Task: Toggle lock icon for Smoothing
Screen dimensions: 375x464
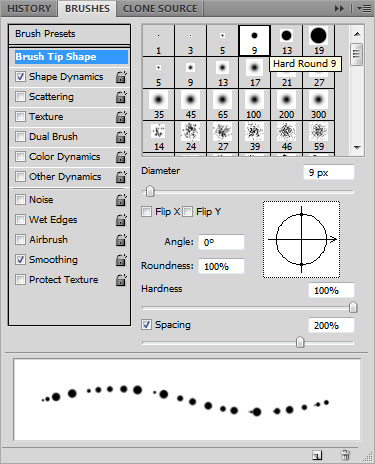Action: [x=121, y=260]
